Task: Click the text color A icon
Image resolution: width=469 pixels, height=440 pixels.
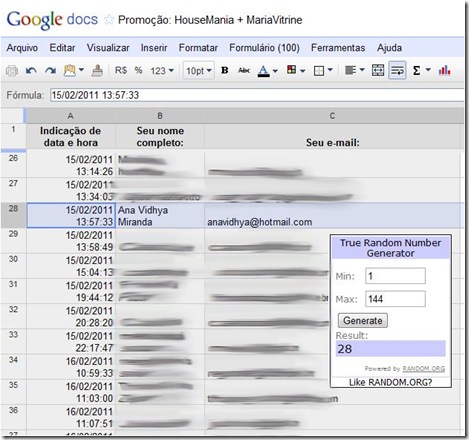Action: [x=263, y=71]
